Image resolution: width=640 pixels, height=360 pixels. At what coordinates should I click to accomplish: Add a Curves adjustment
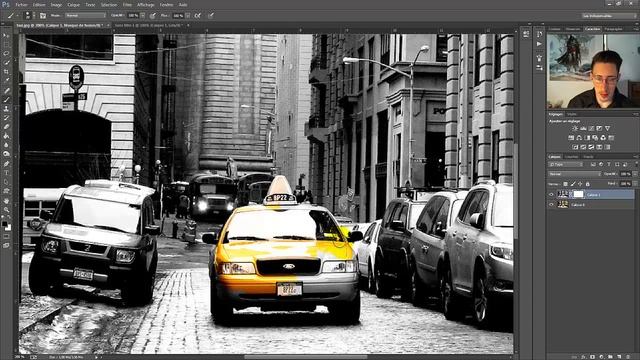coord(591,129)
